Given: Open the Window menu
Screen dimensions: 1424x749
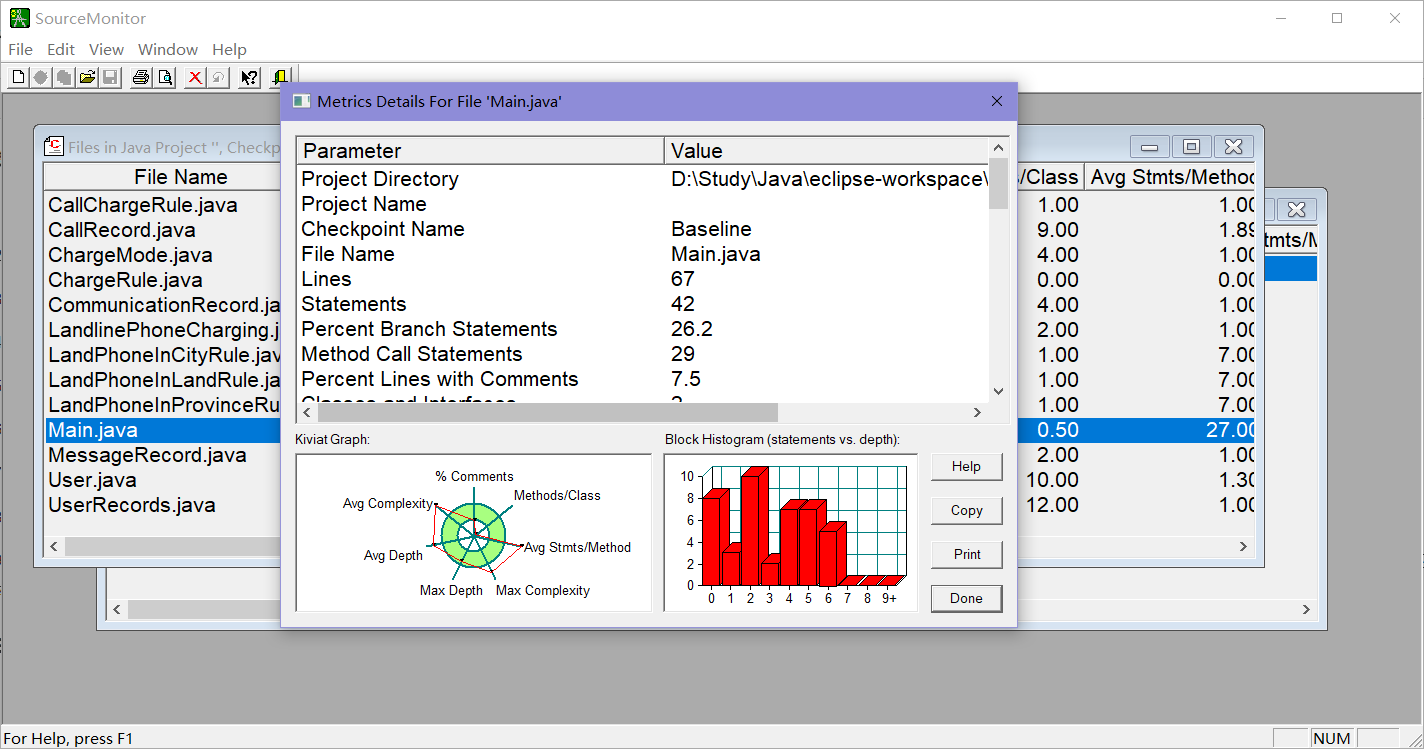Looking at the screenshot, I should (x=168, y=49).
